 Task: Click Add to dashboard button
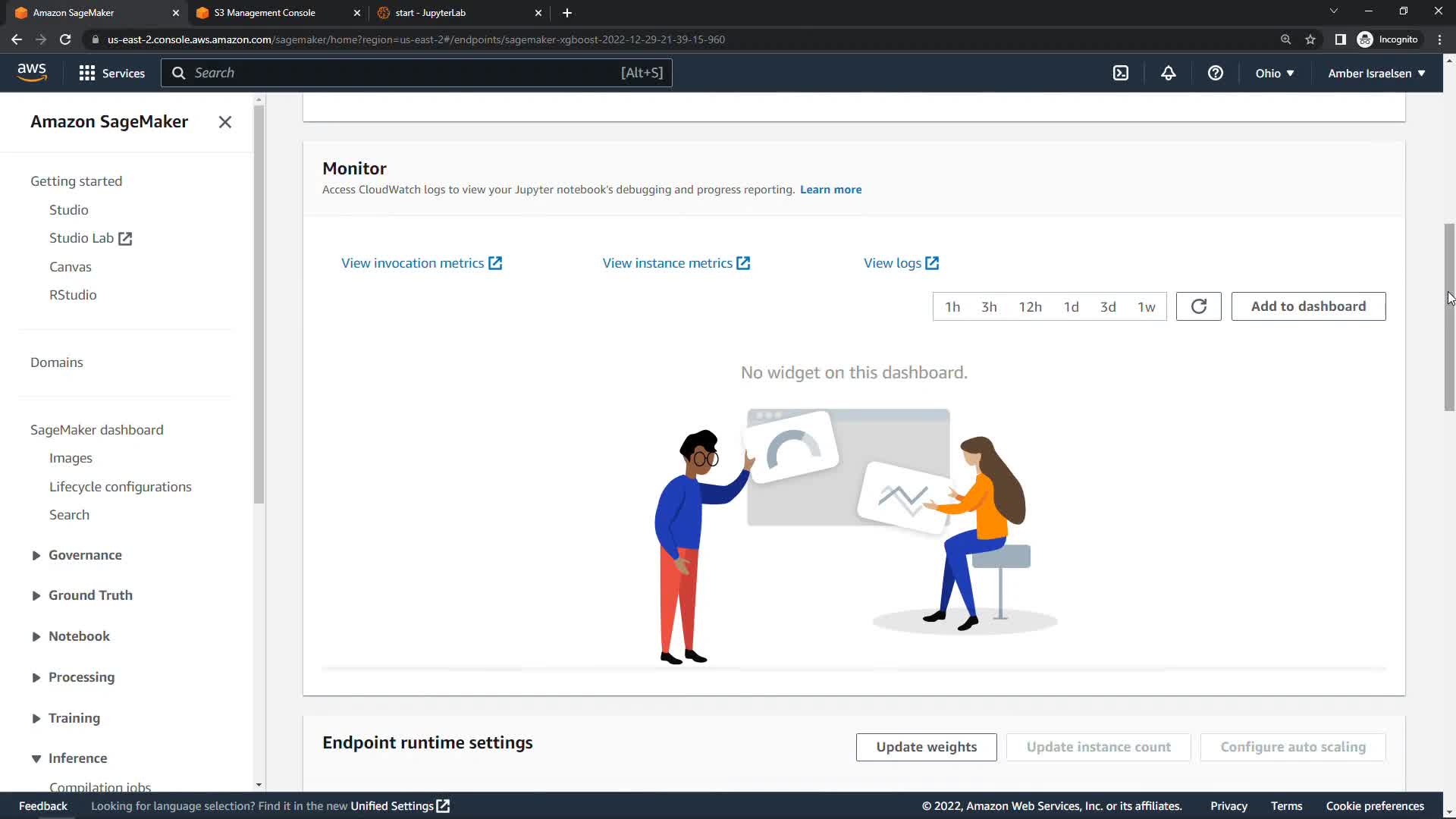[1308, 306]
